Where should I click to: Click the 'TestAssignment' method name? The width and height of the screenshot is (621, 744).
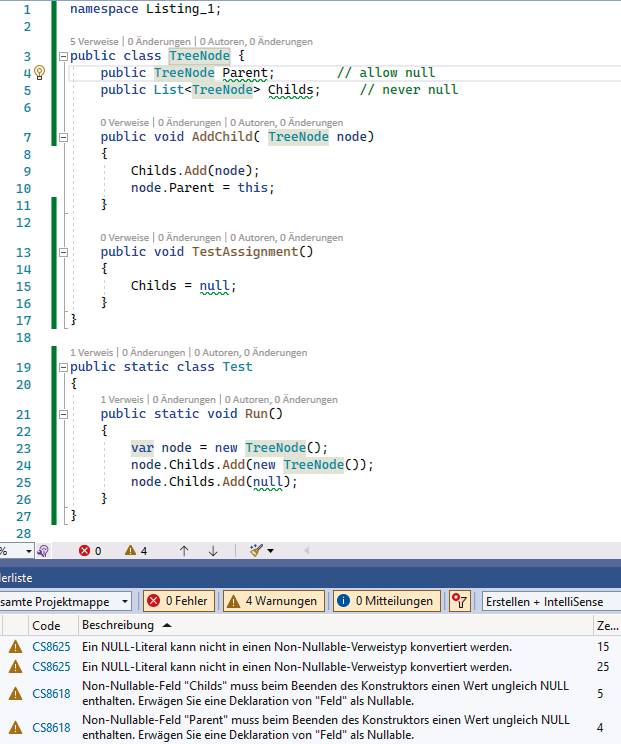point(245,251)
